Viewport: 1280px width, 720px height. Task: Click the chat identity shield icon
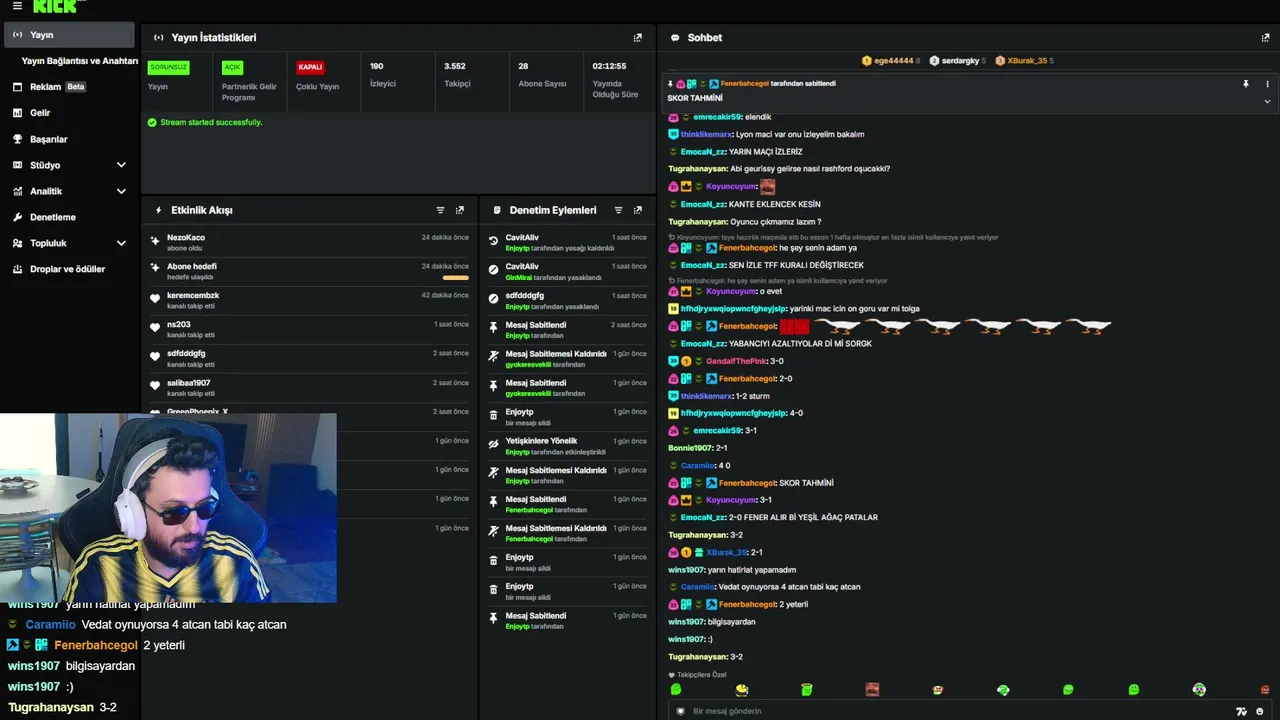[x=681, y=711]
